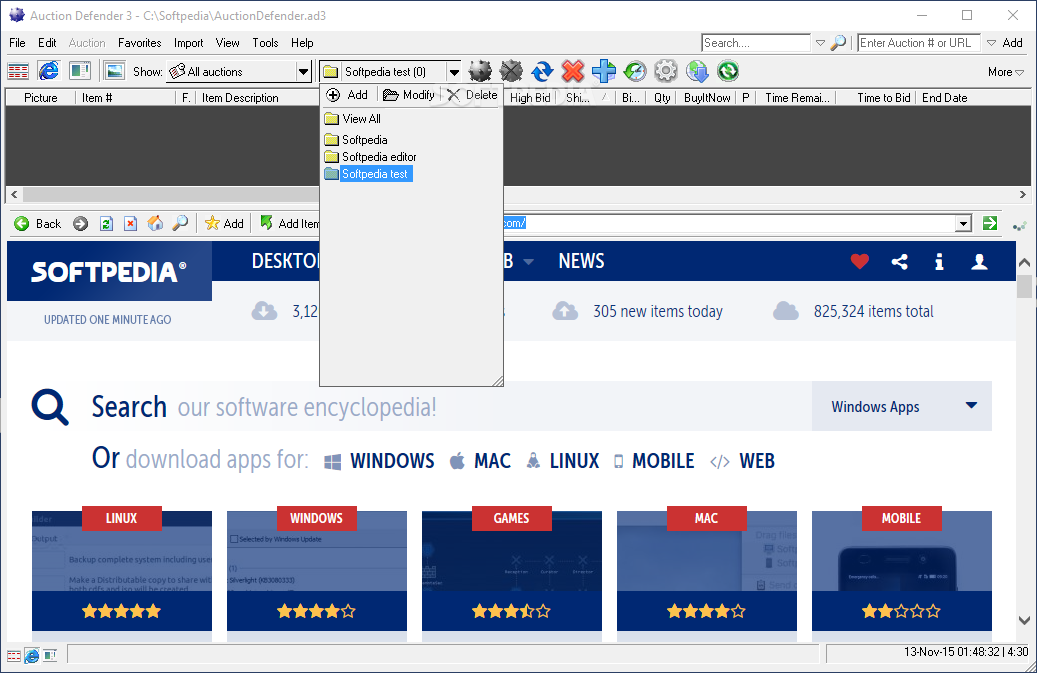
Task: Click the browser search magnifier icon
Action: point(180,223)
